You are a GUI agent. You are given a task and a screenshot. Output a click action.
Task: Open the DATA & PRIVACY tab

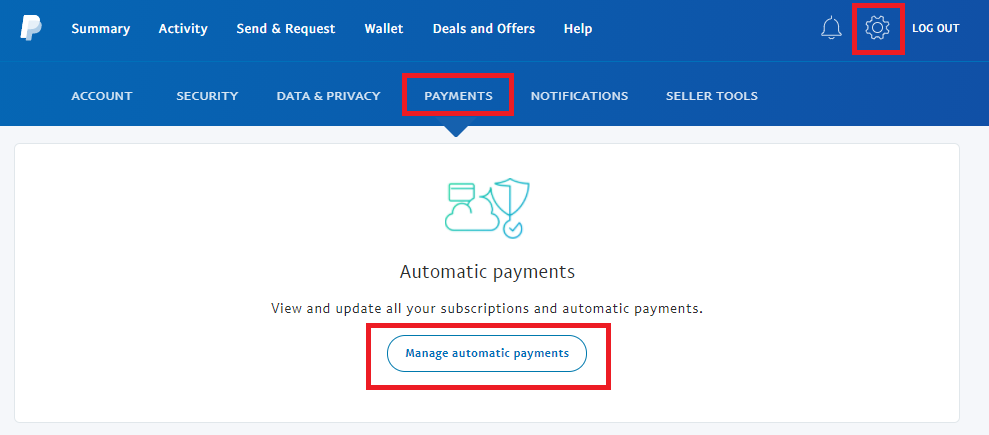tap(329, 96)
